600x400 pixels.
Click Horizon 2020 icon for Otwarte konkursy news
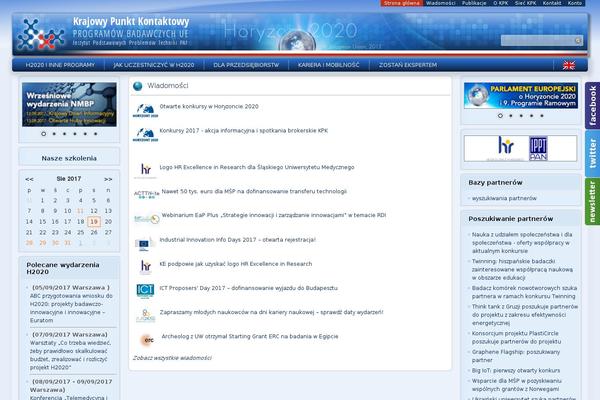click(145, 111)
